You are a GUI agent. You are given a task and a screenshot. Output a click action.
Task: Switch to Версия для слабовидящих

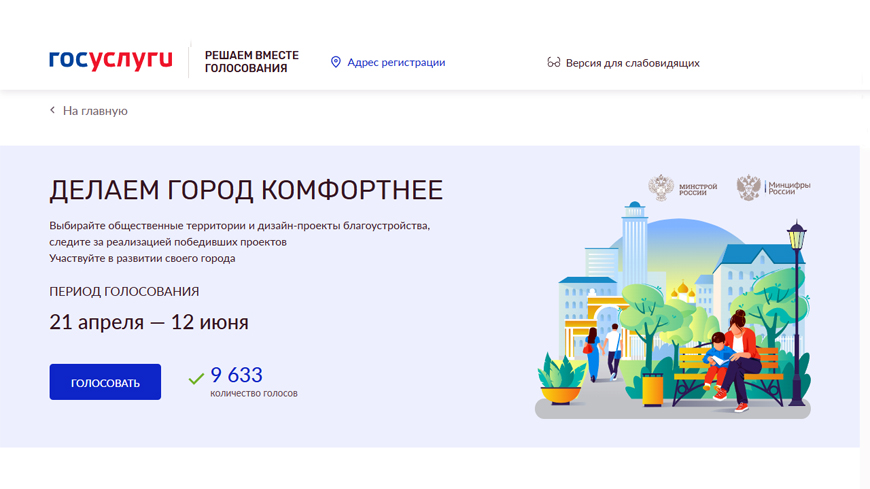point(632,63)
